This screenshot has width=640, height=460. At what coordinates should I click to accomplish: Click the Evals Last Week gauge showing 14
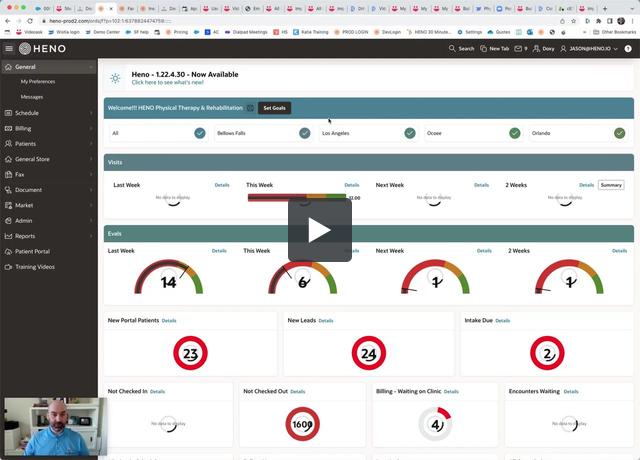coord(169,277)
